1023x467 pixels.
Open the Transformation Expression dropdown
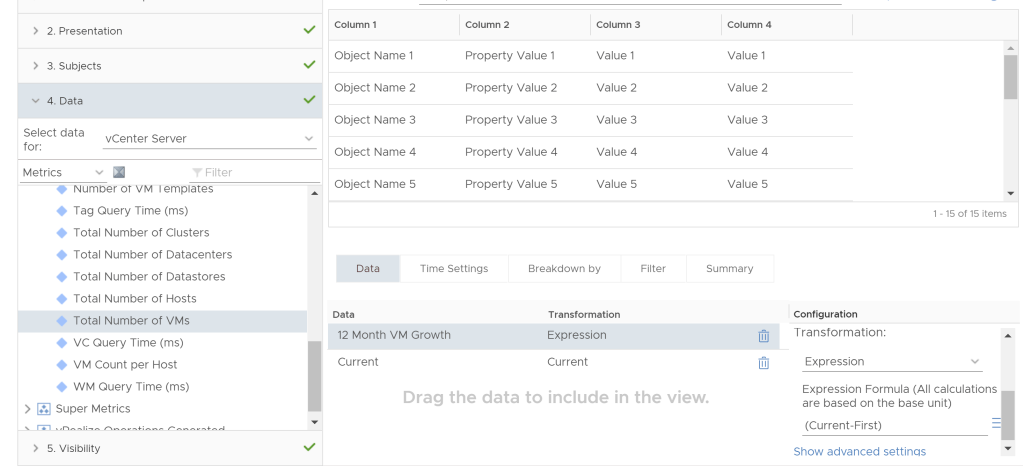tap(892, 362)
